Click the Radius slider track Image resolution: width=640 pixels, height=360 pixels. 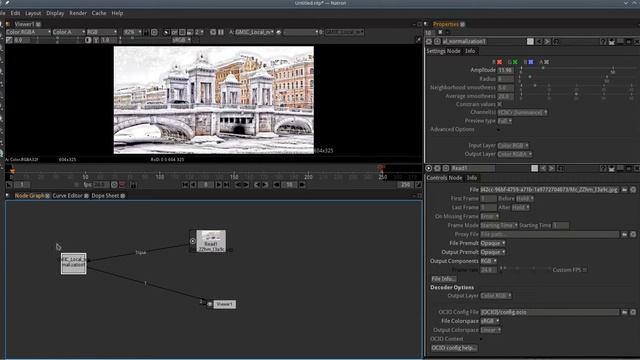click(578, 78)
